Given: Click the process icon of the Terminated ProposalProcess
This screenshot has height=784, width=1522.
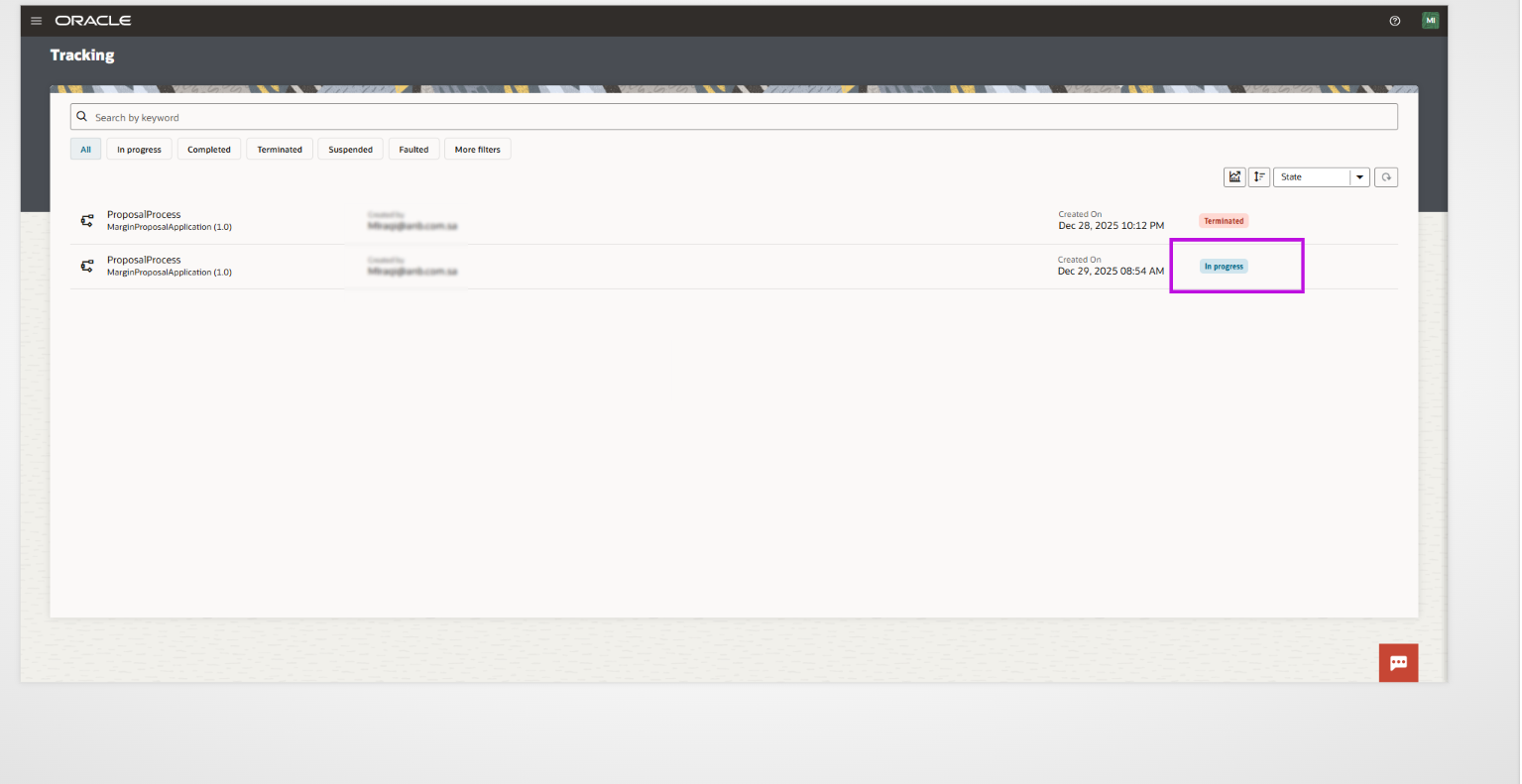Looking at the screenshot, I should point(87,221).
